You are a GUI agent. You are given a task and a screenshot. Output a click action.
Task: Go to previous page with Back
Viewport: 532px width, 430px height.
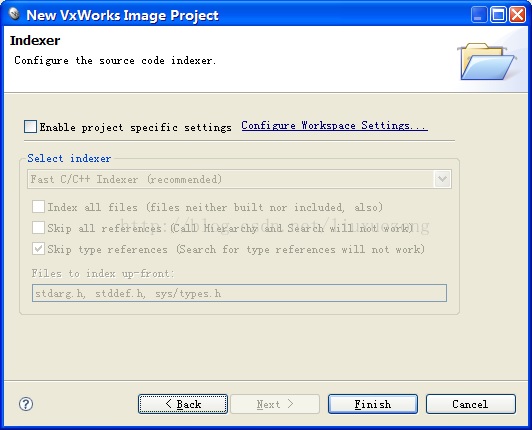[x=183, y=404]
